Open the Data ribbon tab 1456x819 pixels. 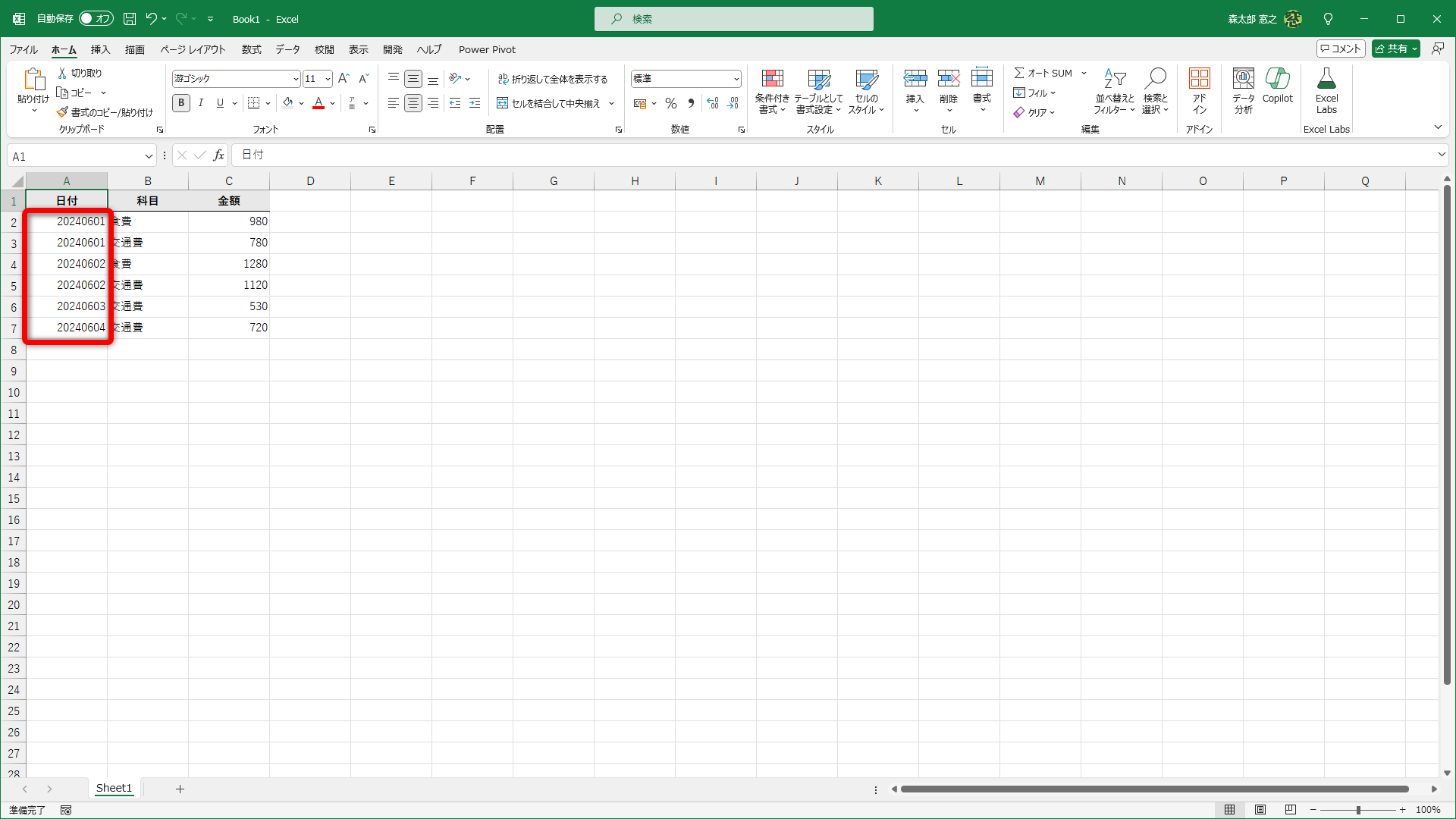click(287, 50)
